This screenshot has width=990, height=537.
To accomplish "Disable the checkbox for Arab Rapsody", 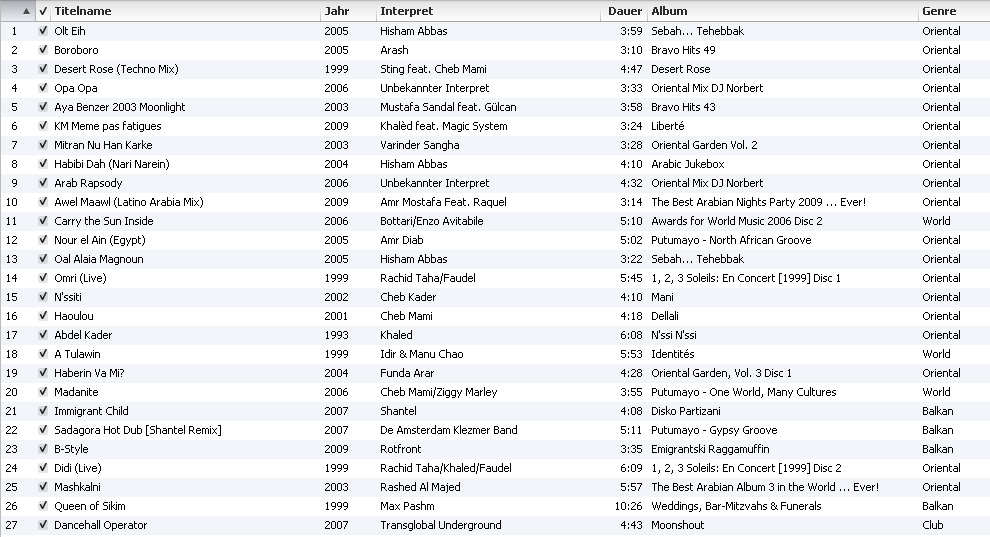I will coord(43,183).
